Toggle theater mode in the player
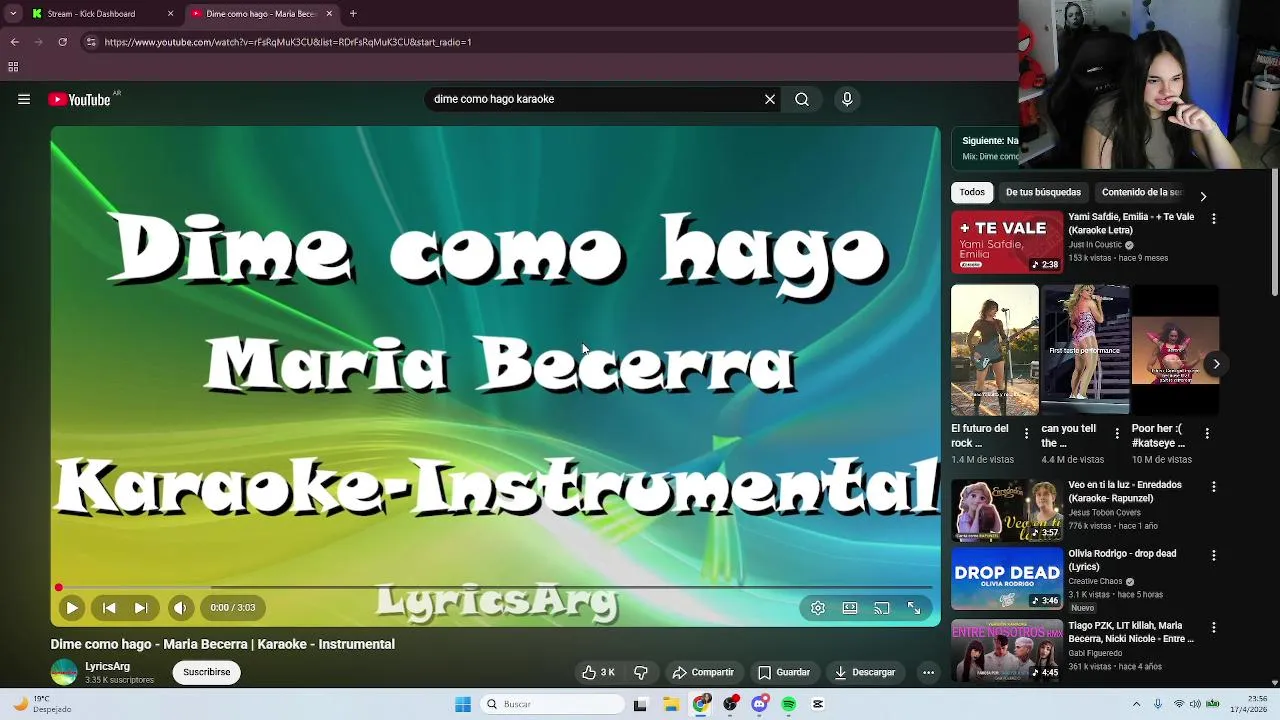 click(x=850, y=607)
